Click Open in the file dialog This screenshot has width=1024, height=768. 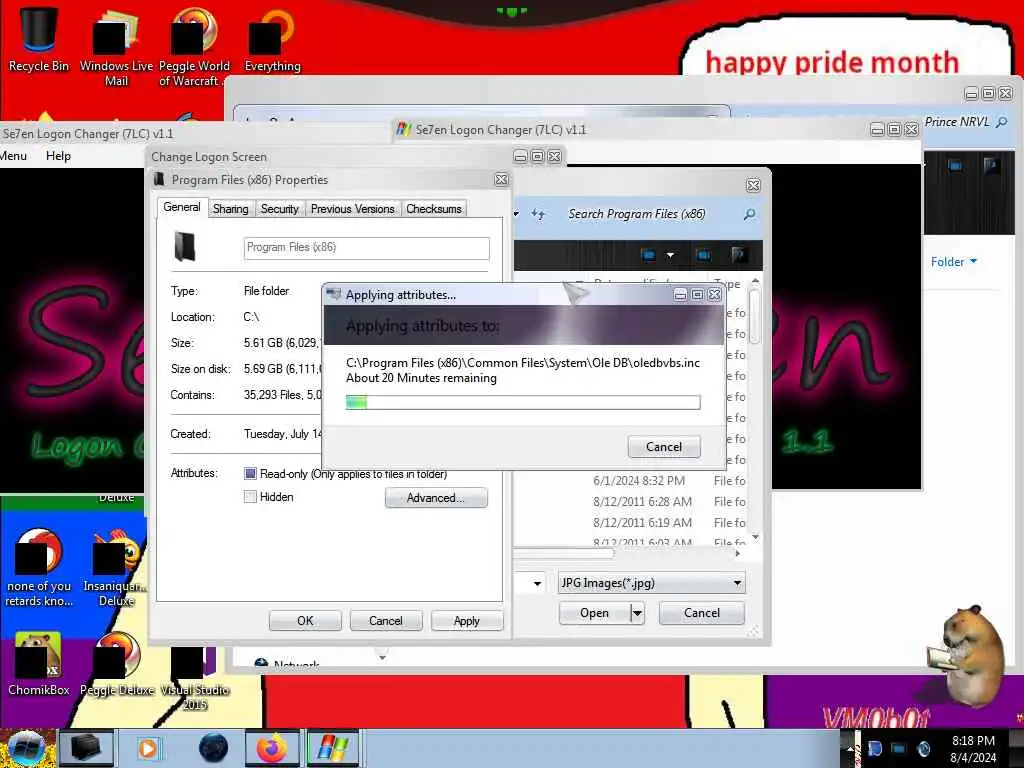click(x=594, y=613)
